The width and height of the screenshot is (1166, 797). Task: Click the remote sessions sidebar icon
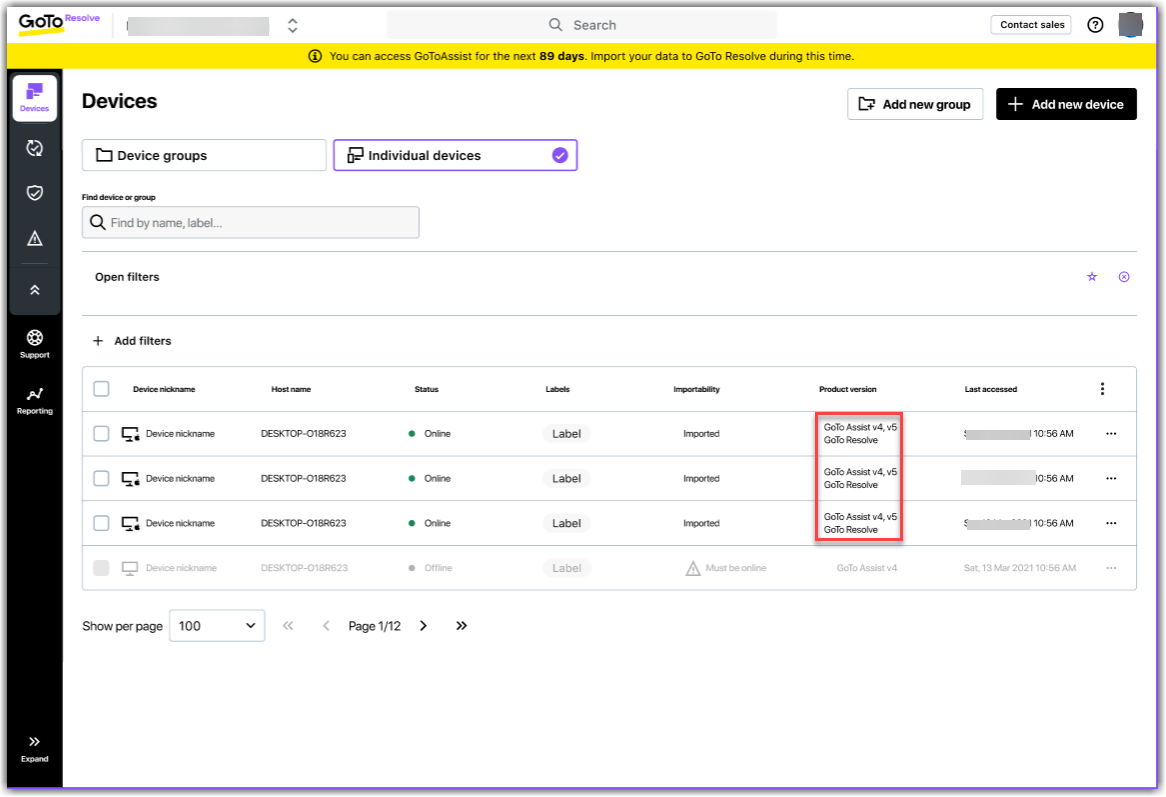[34, 148]
